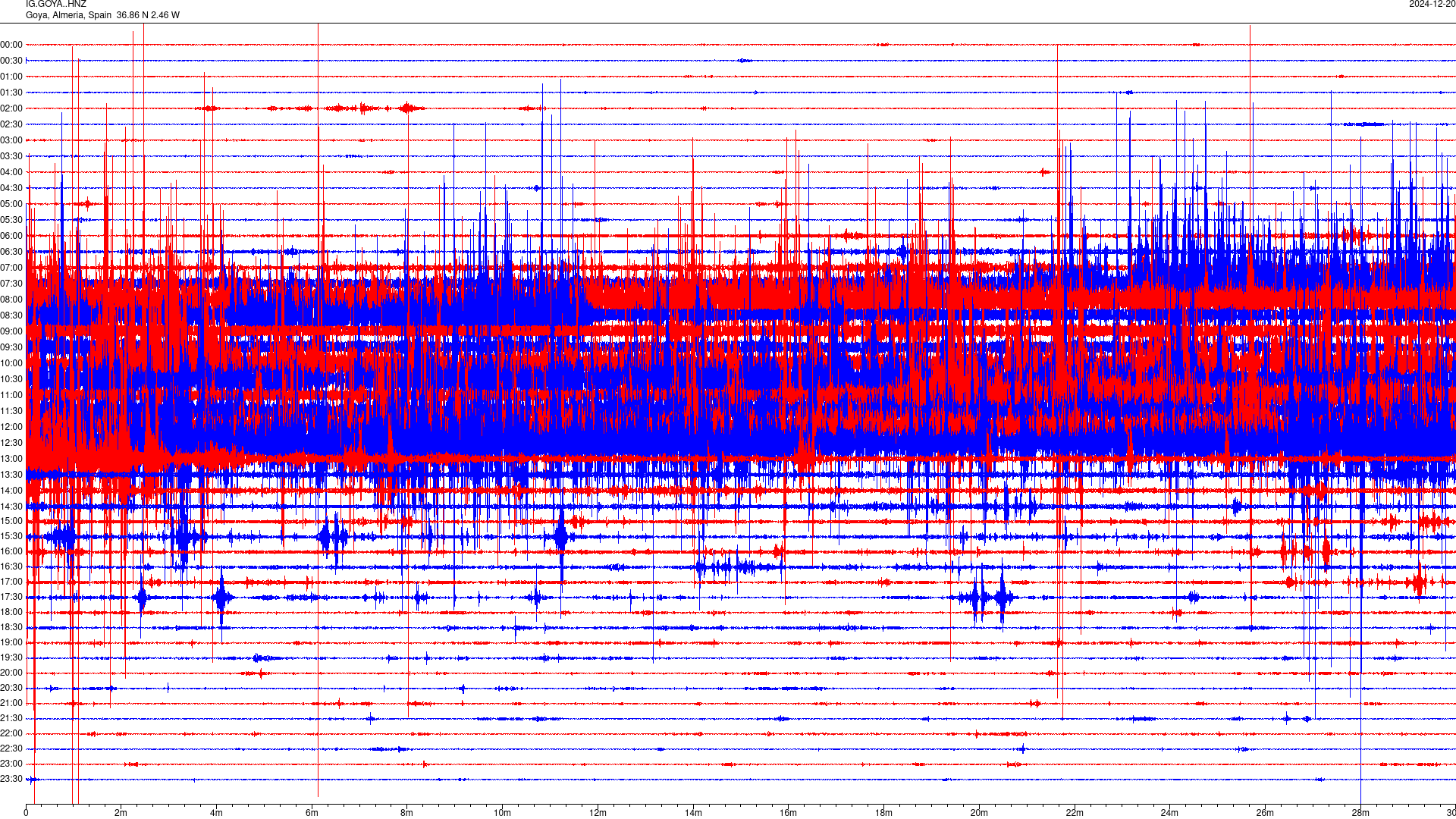Click the 10m mark on the bottom axis
The height and width of the screenshot is (819, 1456).
tap(502, 813)
